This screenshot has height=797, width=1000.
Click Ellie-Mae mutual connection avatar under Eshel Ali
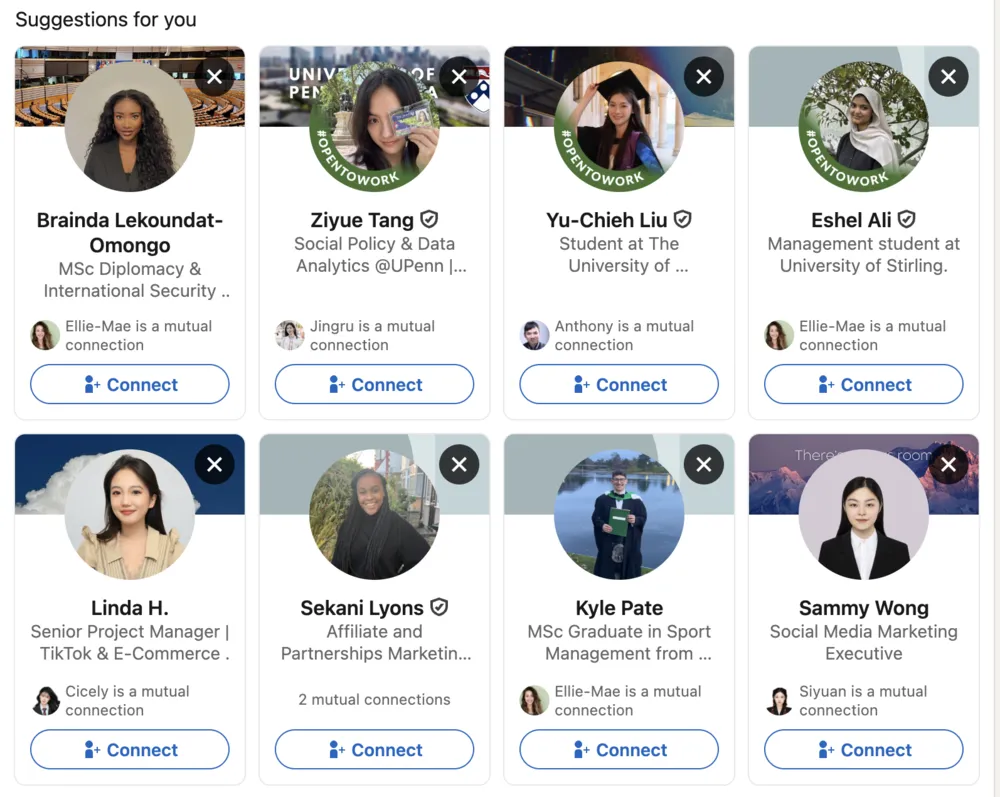click(779, 335)
